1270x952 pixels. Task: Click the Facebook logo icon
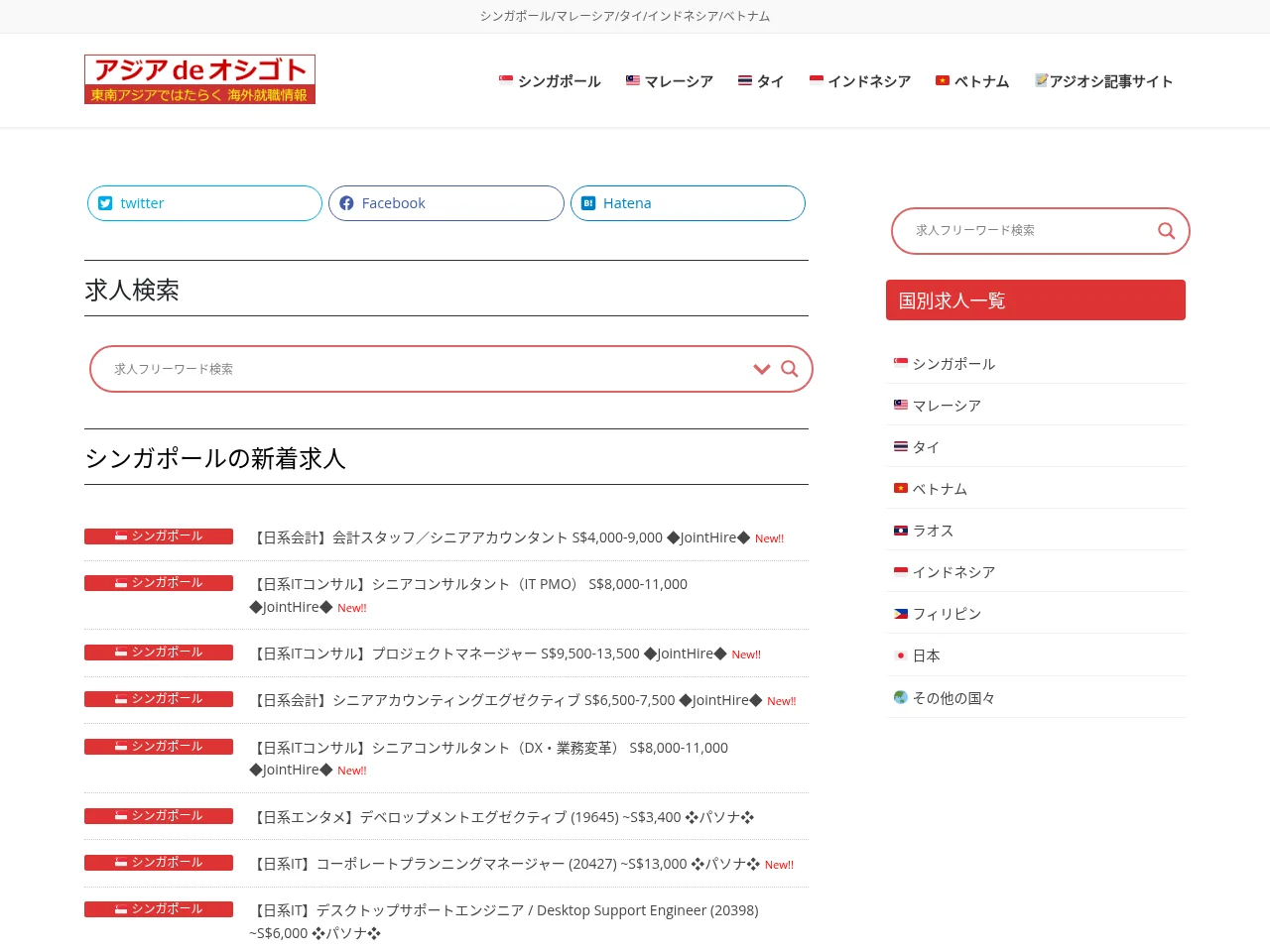pos(346,203)
